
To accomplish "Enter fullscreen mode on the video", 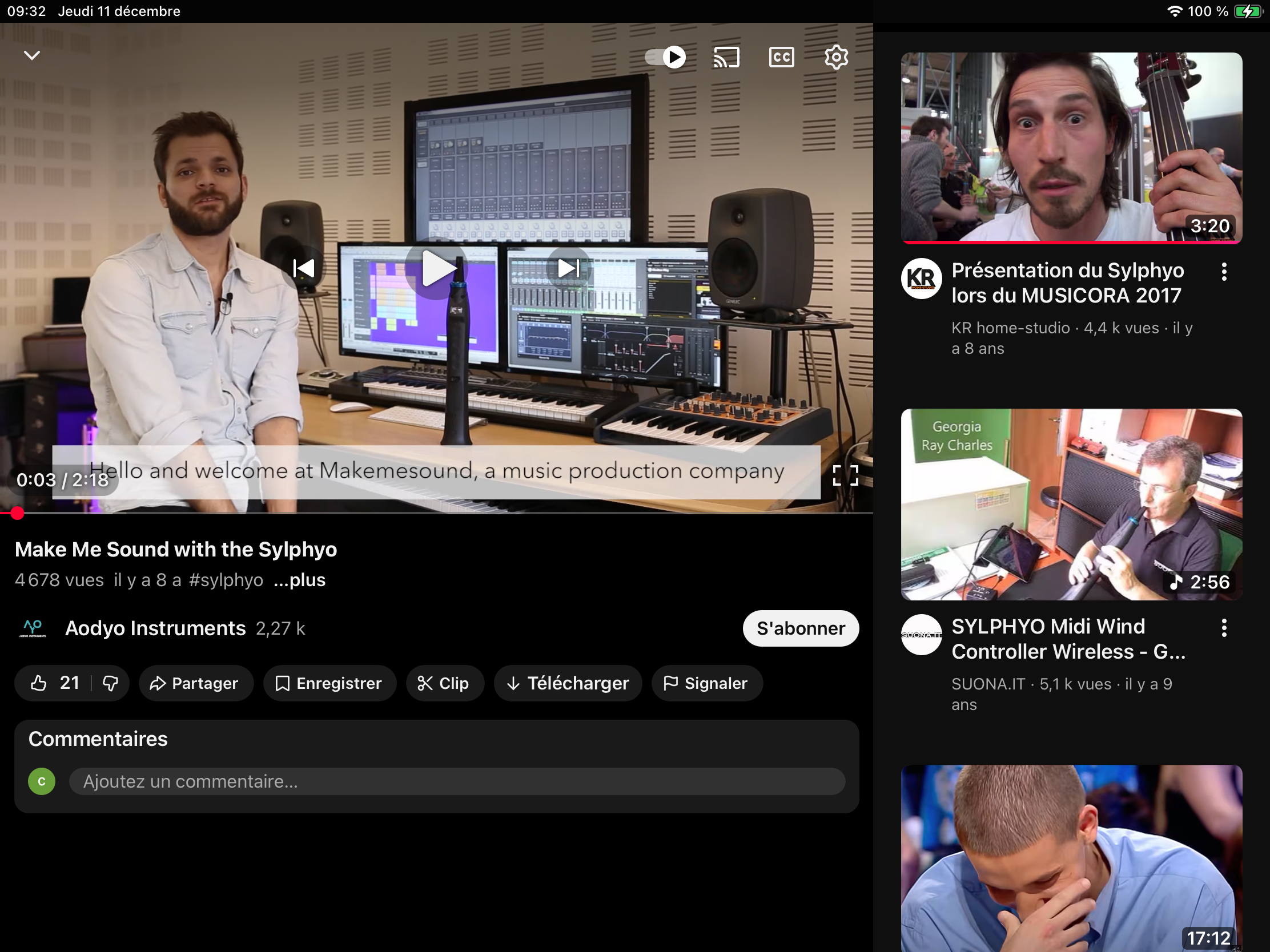I will coord(845,475).
